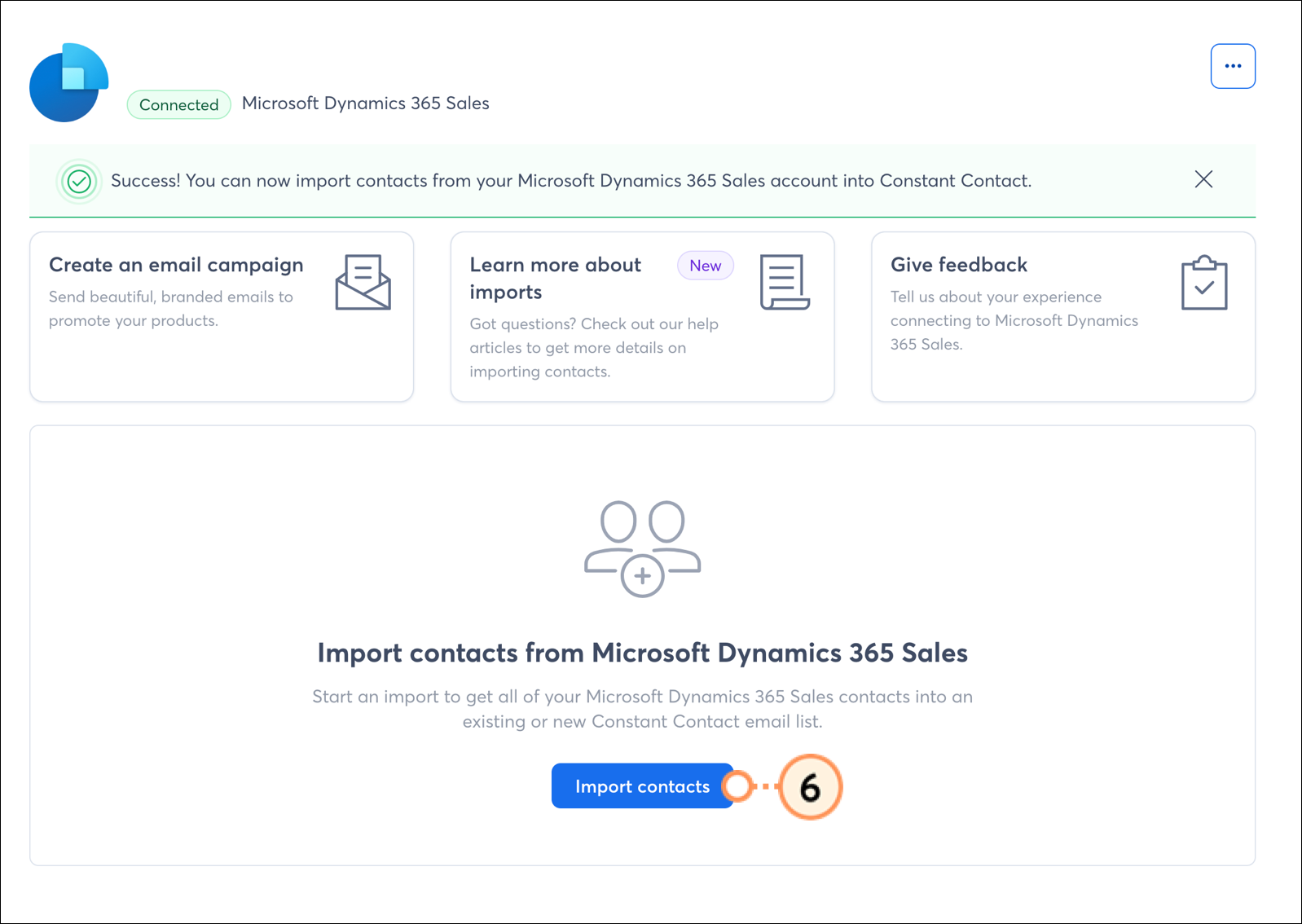Click the Import contacts from Microsoft Dynamics heading
The height and width of the screenshot is (924, 1302).
[x=642, y=653]
